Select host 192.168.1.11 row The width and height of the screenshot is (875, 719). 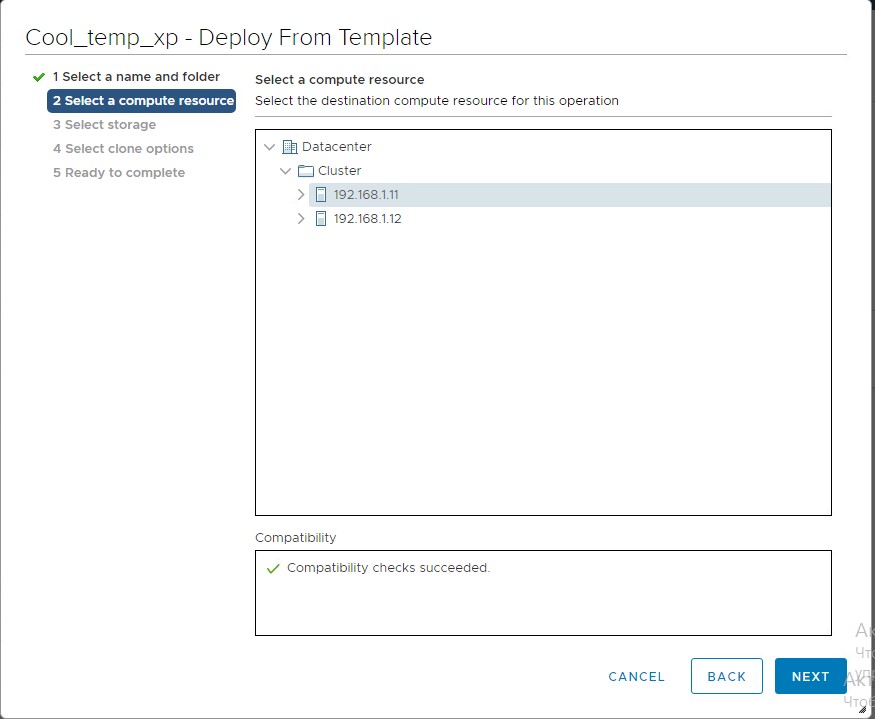click(x=569, y=195)
